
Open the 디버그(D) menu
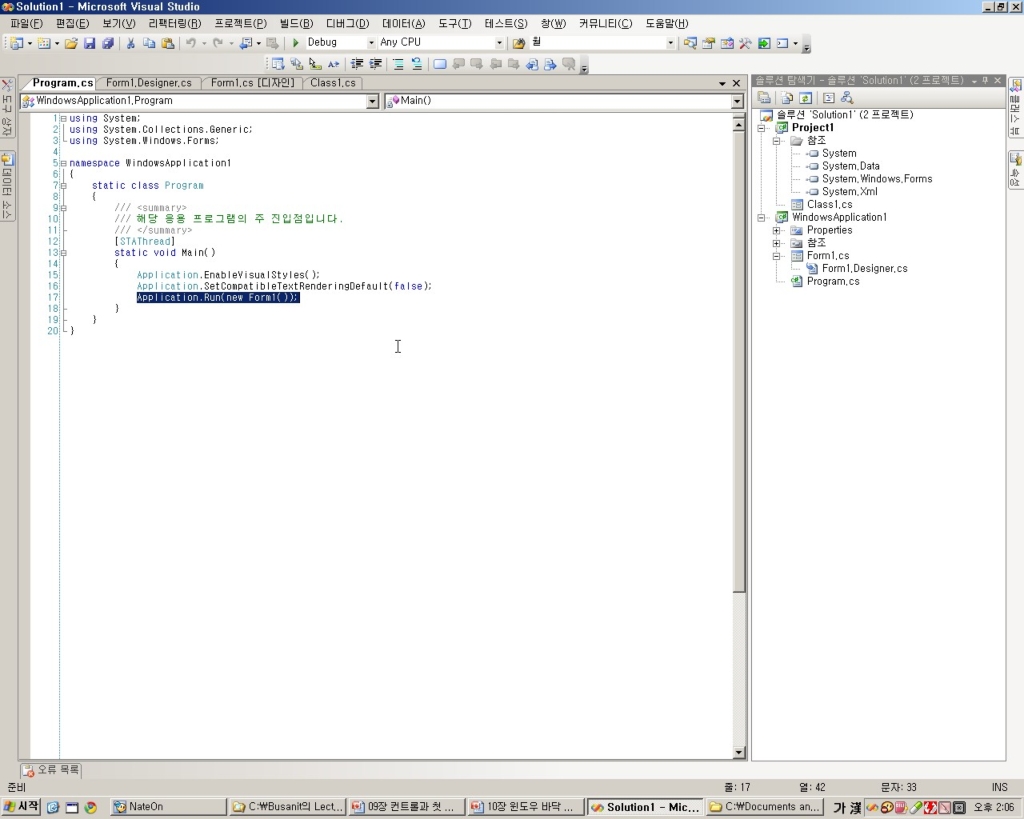click(347, 24)
